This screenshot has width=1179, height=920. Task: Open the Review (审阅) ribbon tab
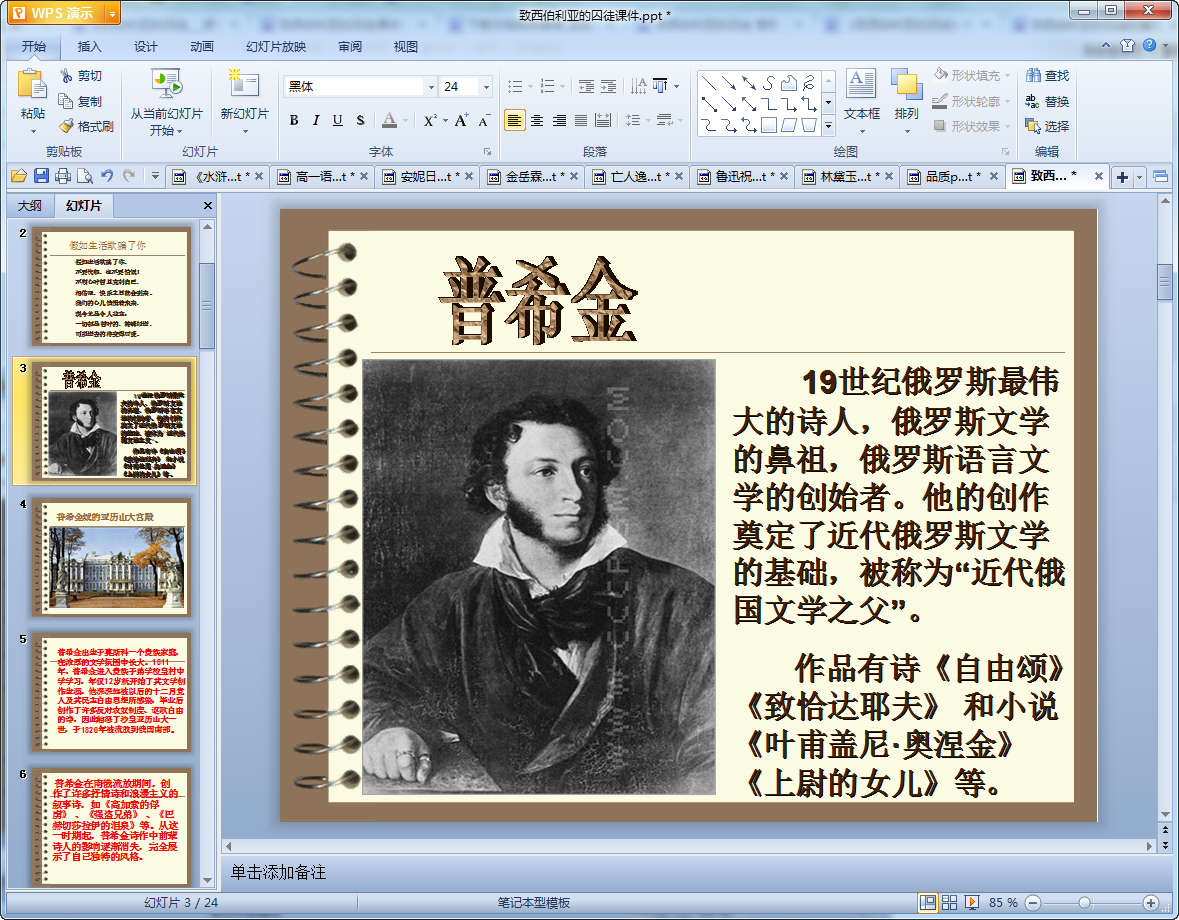coord(350,47)
